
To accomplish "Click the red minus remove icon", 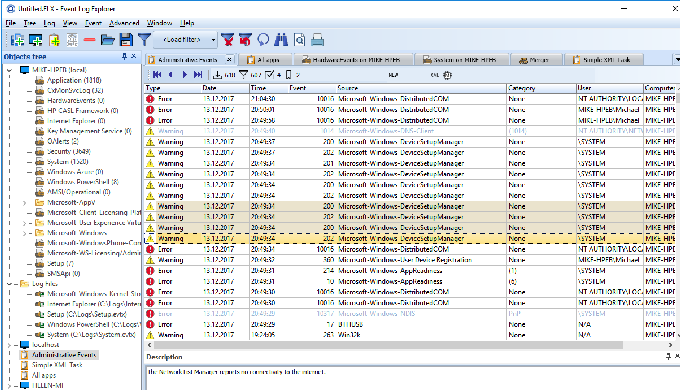I will (x=89, y=40).
